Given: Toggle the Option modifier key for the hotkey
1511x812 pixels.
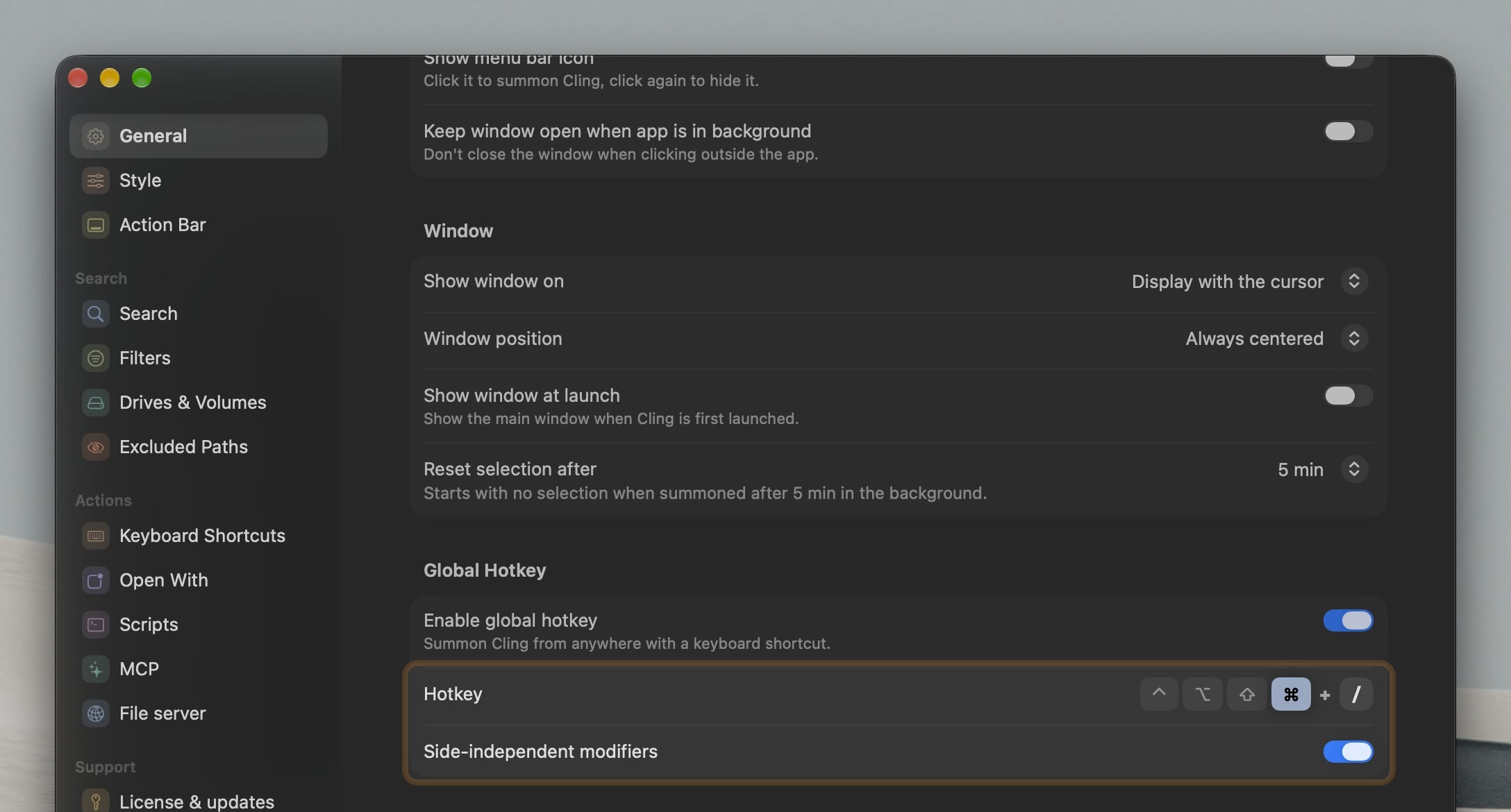Looking at the screenshot, I should (1203, 694).
